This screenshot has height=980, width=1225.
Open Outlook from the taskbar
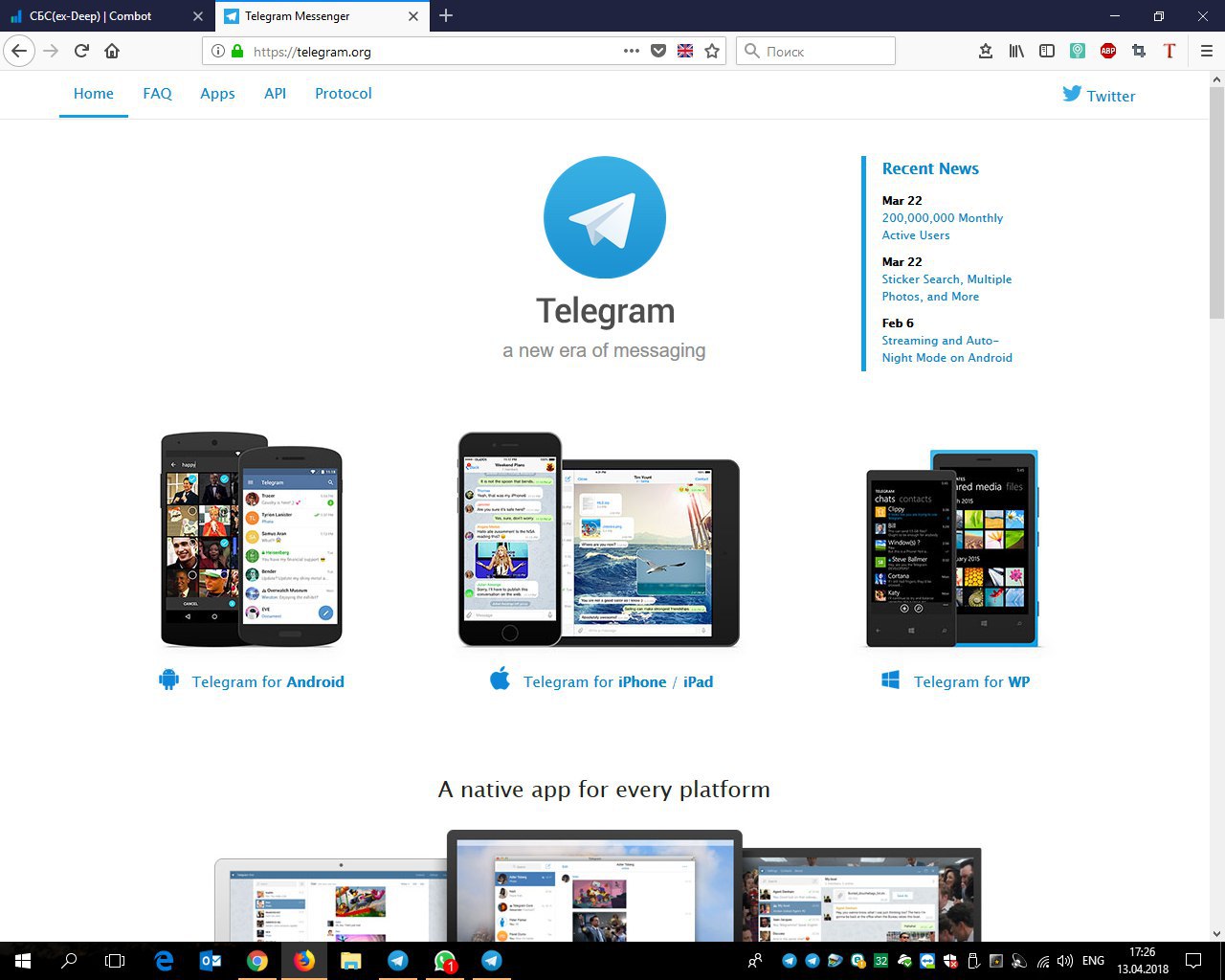[x=211, y=960]
